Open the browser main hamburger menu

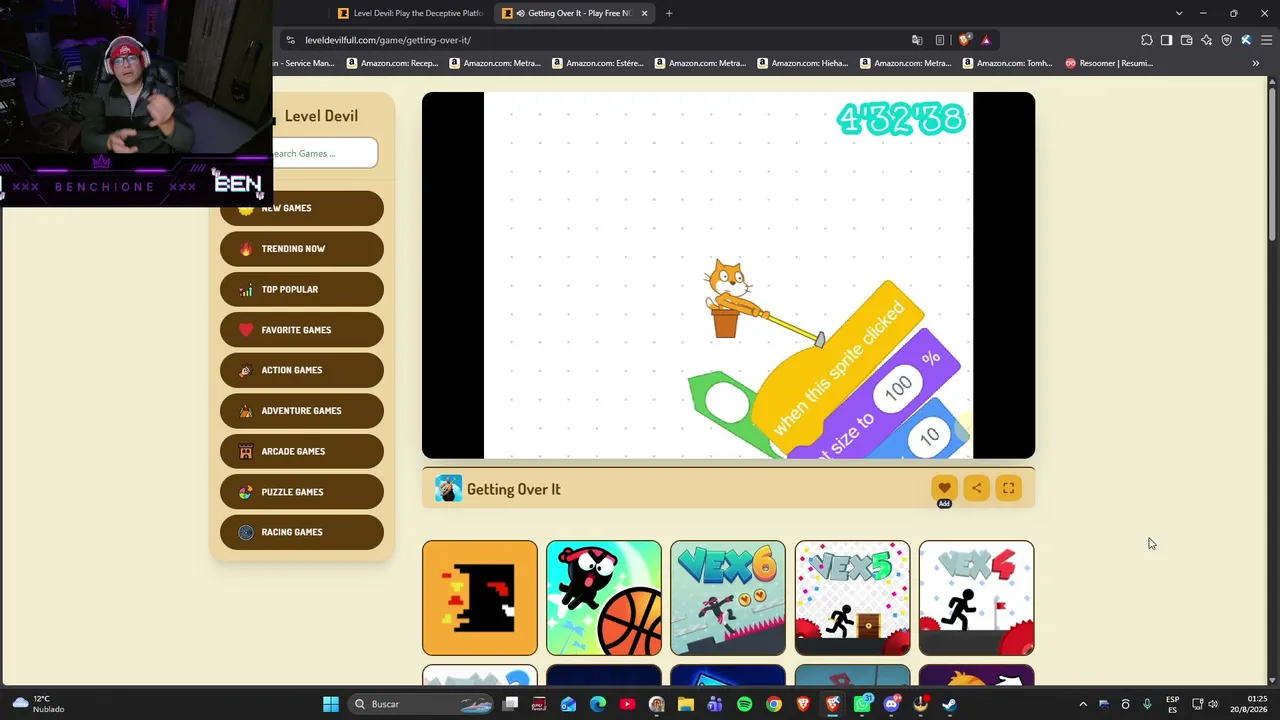[1266, 40]
